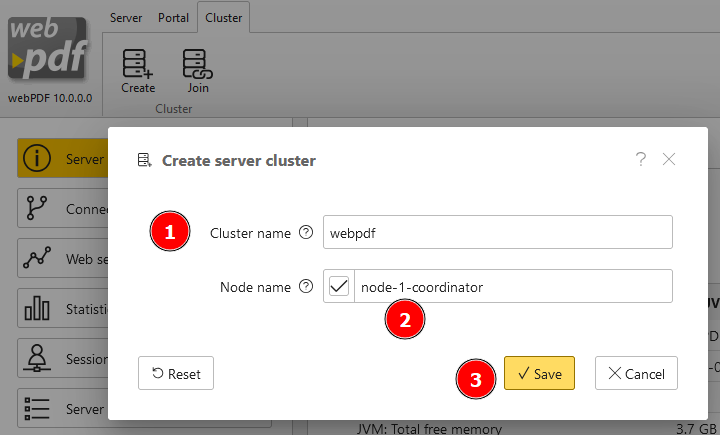720x435 pixels.
Task: Show help for Cluster name field
Action: pyautogui.click(x=306, y=232)
